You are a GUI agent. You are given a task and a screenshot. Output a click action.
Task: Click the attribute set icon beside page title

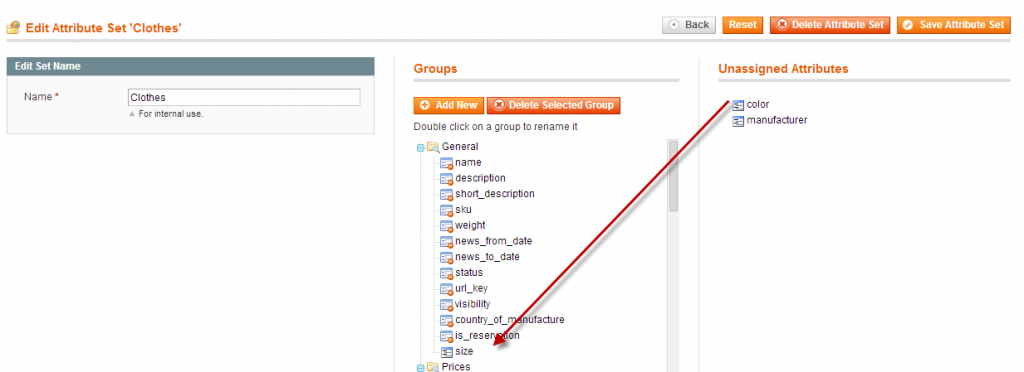click(13, 28)
